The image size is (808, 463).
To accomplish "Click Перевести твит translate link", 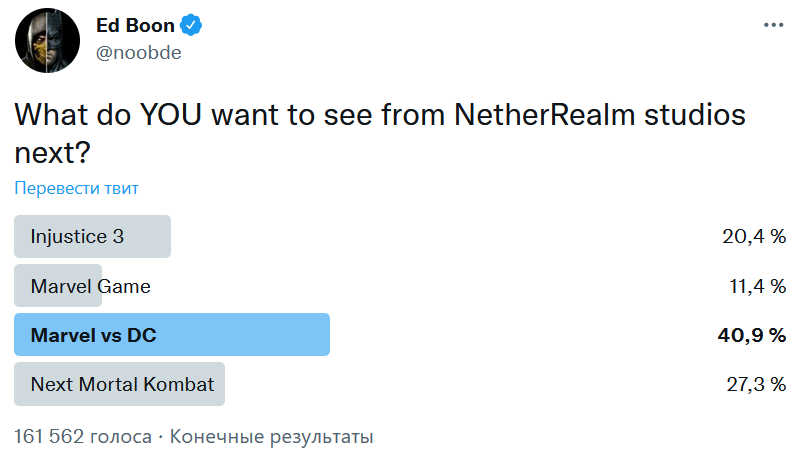I will [76, 188].
